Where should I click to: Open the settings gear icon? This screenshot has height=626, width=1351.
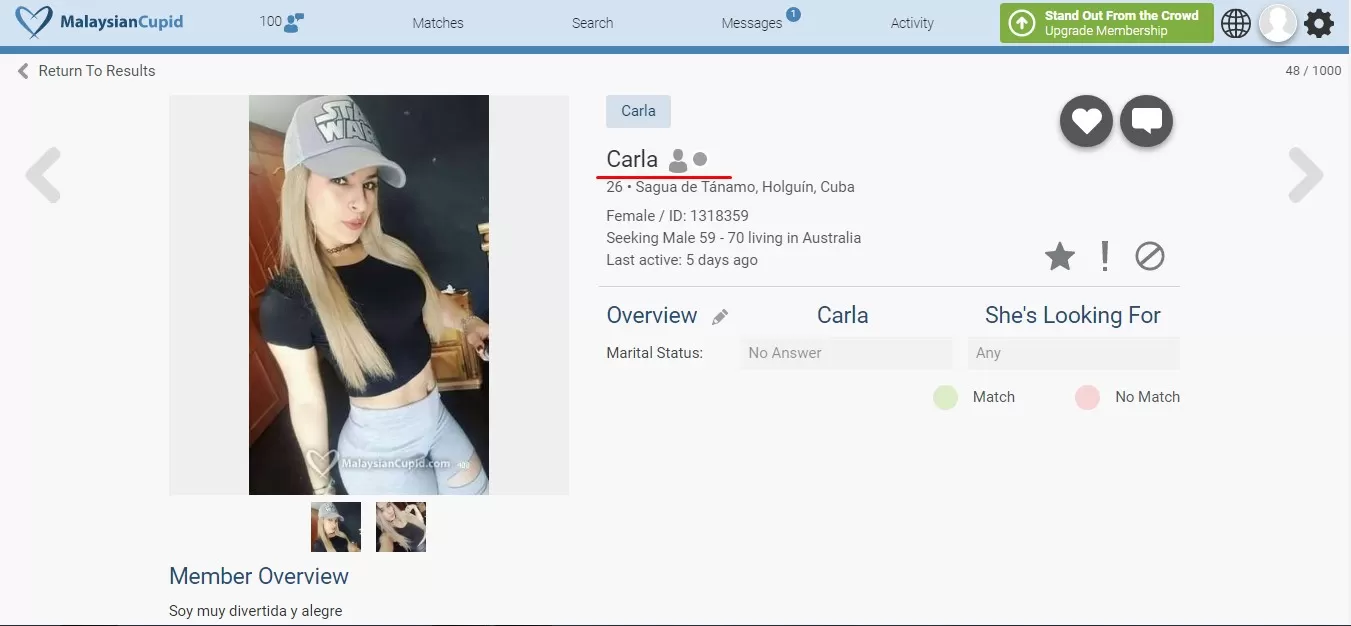coord(1319,23)
